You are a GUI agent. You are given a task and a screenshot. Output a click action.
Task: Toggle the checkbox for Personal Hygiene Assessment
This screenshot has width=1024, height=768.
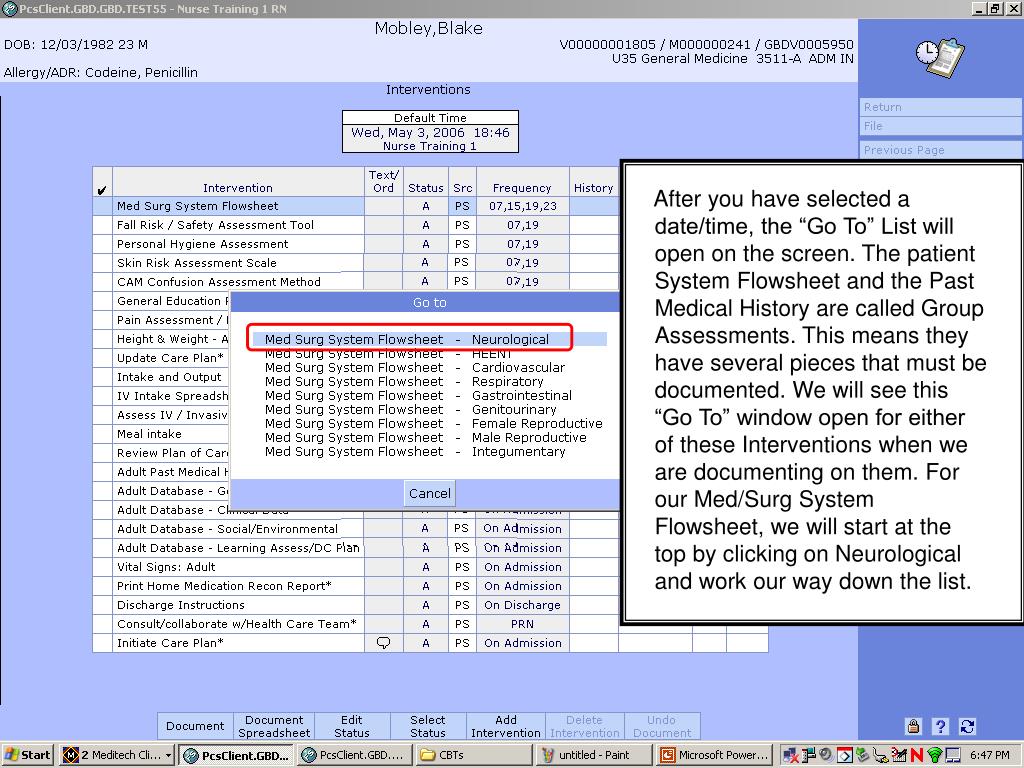[103, 244]
